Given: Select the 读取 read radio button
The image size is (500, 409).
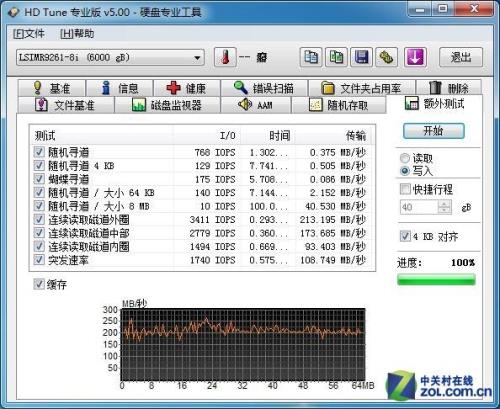Looking at the screenshot, I should click(x=405, y=158).
